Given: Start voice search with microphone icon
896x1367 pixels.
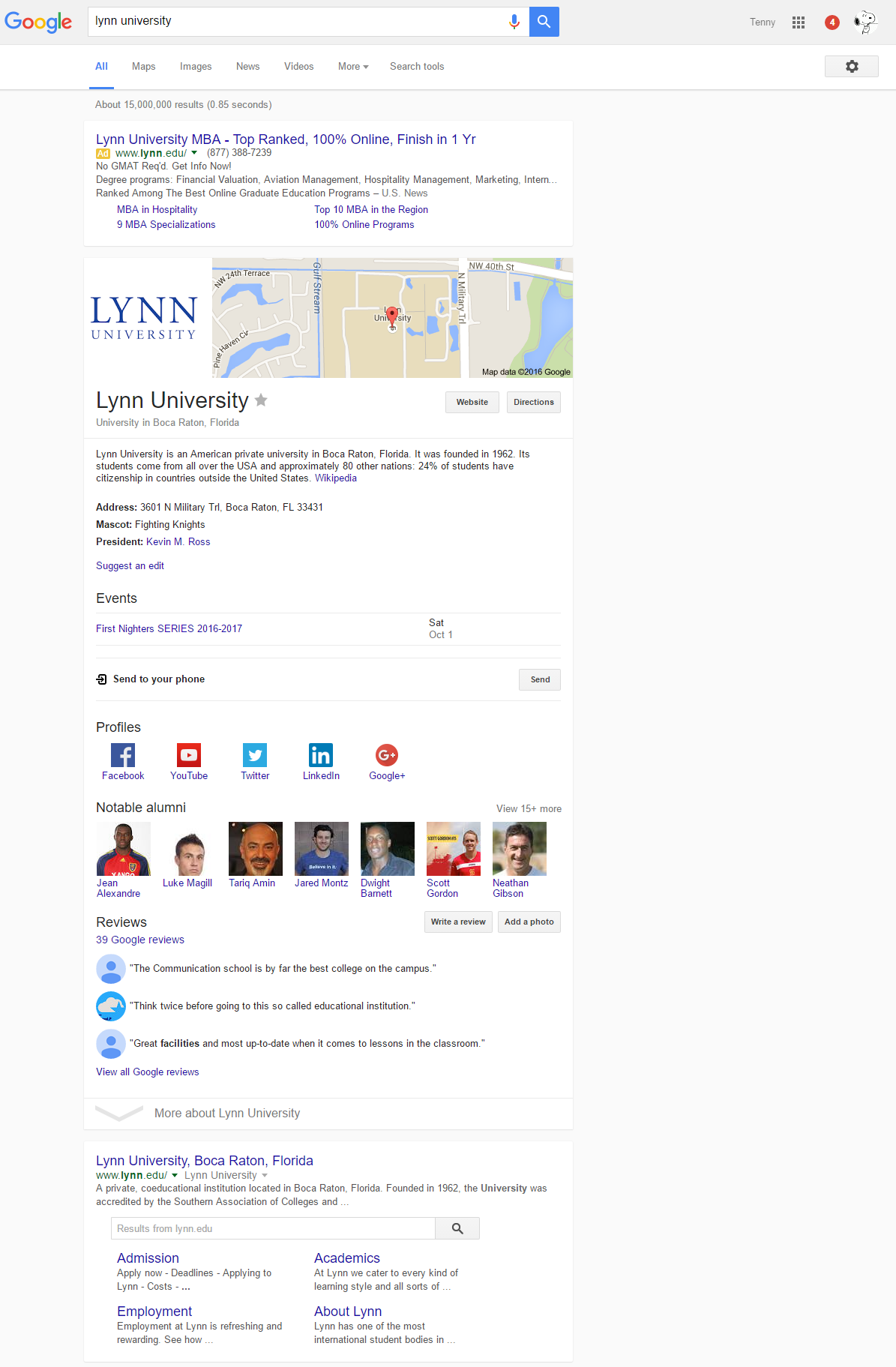Looking at the screenshot, I should tap(514, 22).
